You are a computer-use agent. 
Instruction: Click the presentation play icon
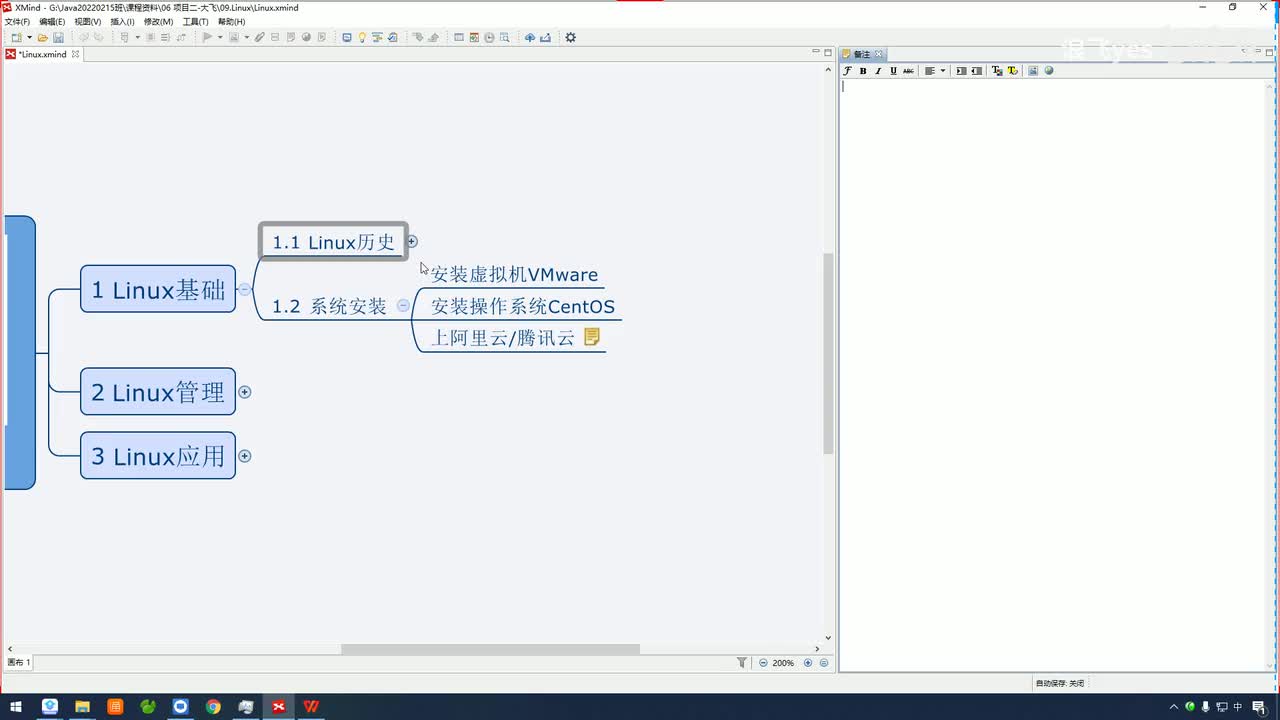point(207,38)
